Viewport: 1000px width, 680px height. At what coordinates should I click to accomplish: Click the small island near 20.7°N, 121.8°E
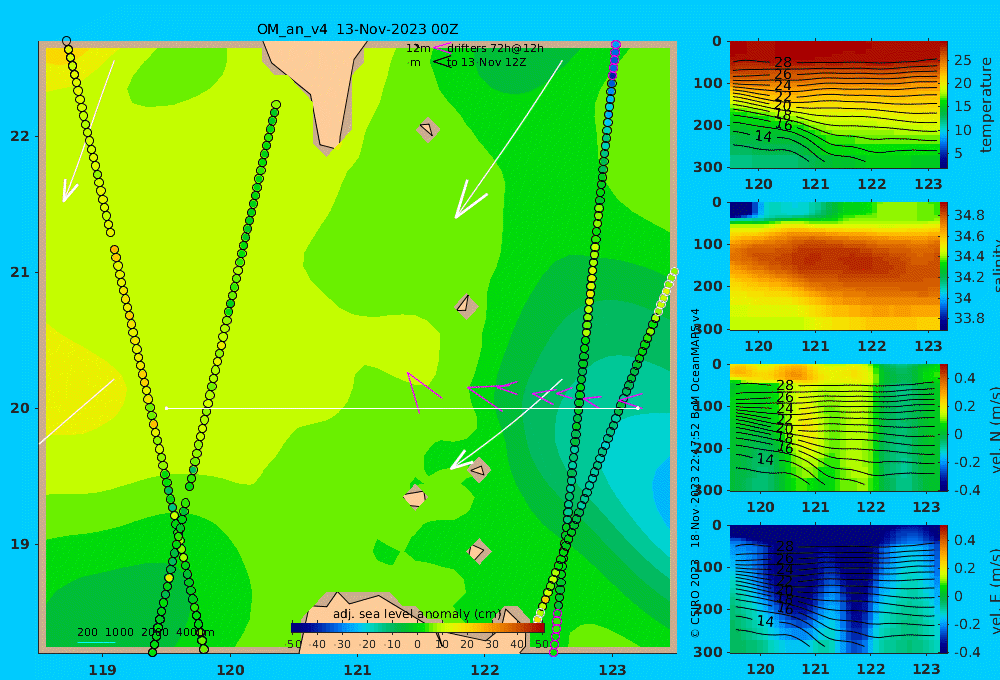(466, 306)
